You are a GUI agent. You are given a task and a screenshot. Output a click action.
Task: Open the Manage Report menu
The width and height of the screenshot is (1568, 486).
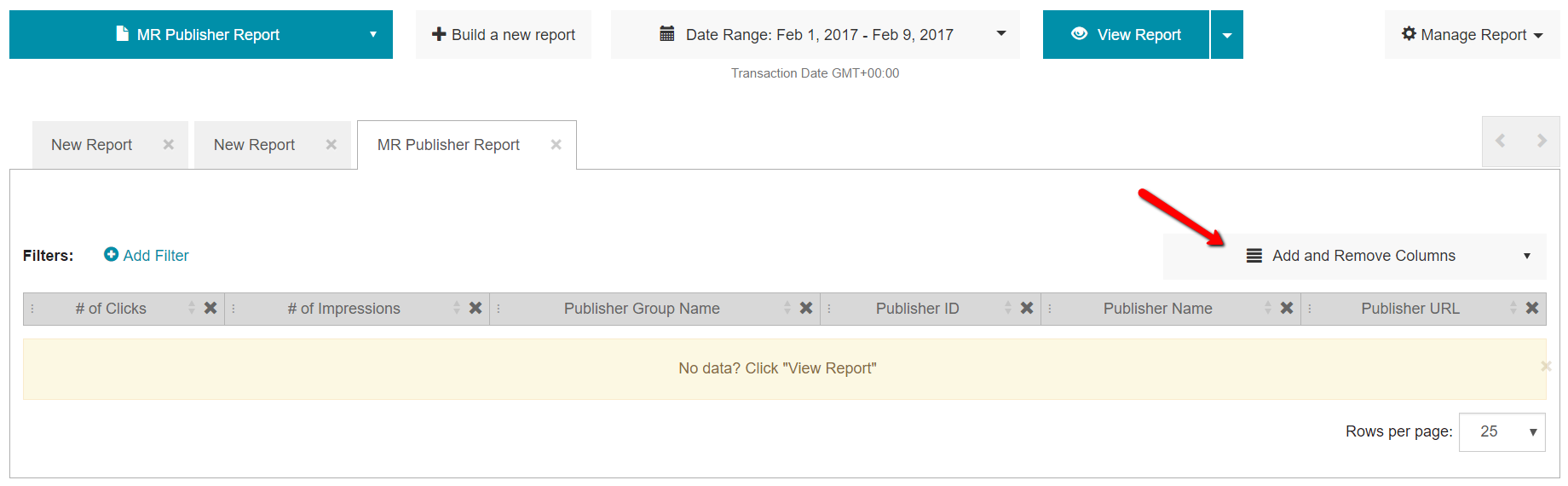tap(1472, 35)
